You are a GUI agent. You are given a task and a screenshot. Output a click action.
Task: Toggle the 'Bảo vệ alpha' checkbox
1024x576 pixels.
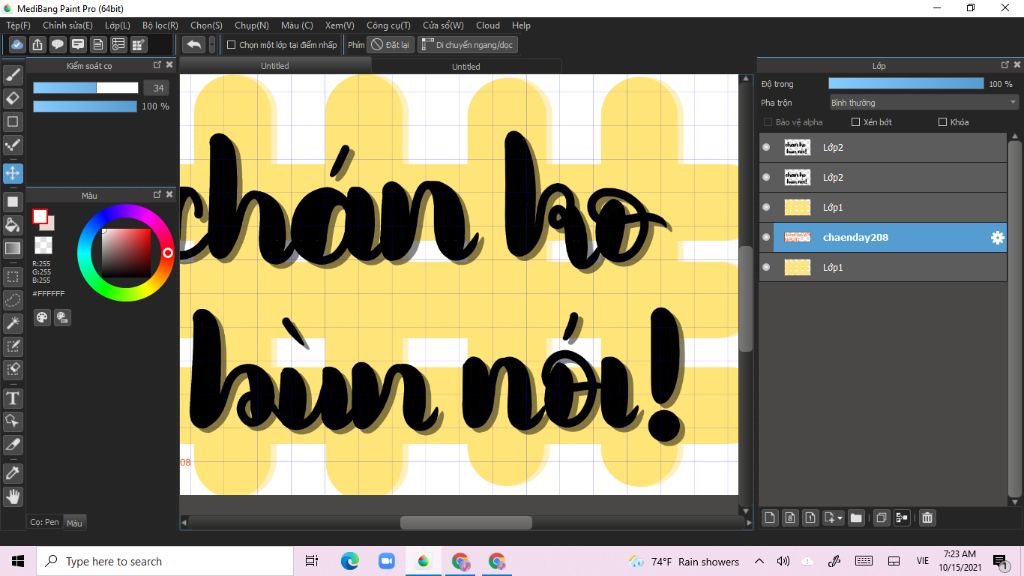pos(768,122)
